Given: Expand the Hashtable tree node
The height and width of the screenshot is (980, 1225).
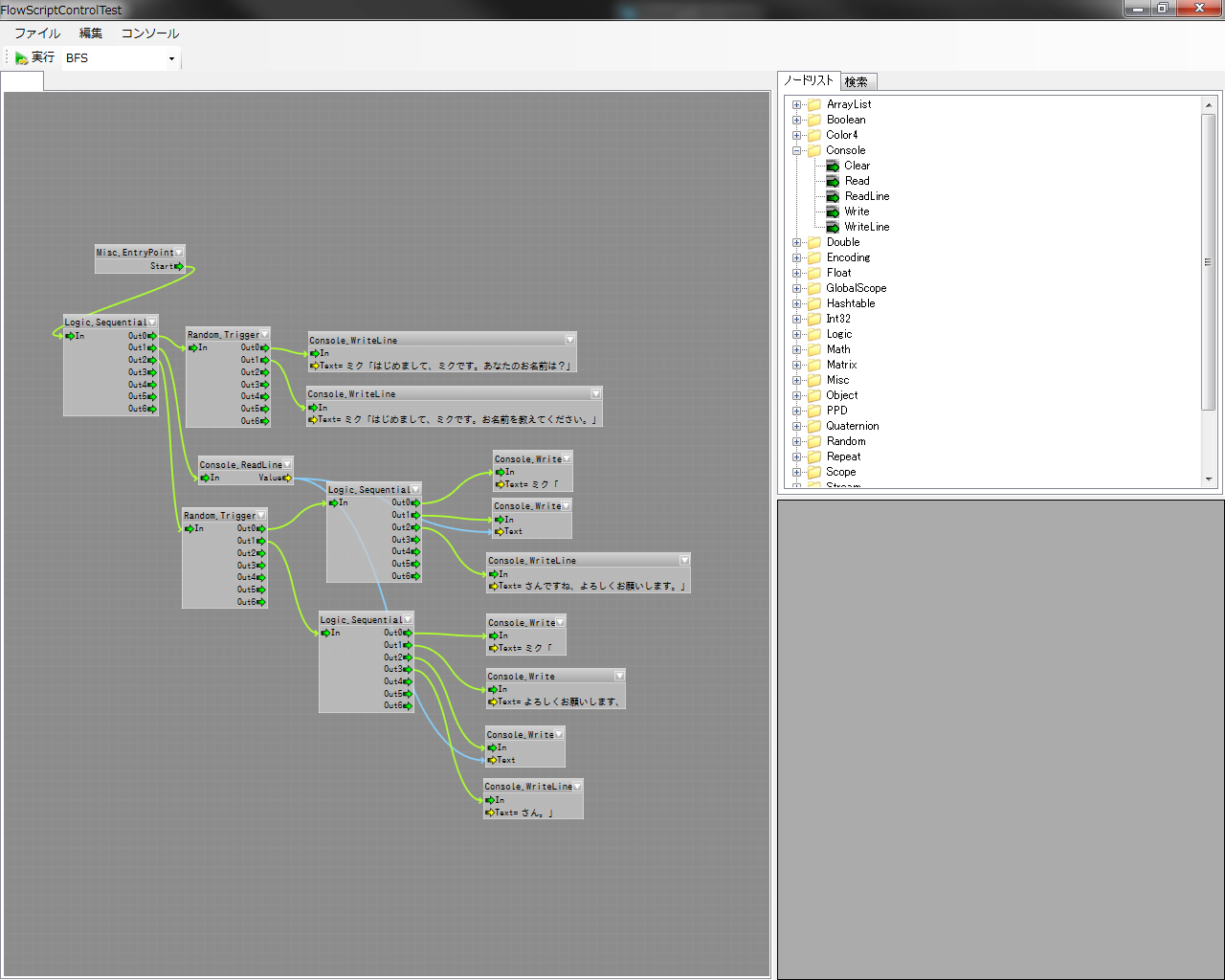Looking at the screenshot, I should [796, 303].
